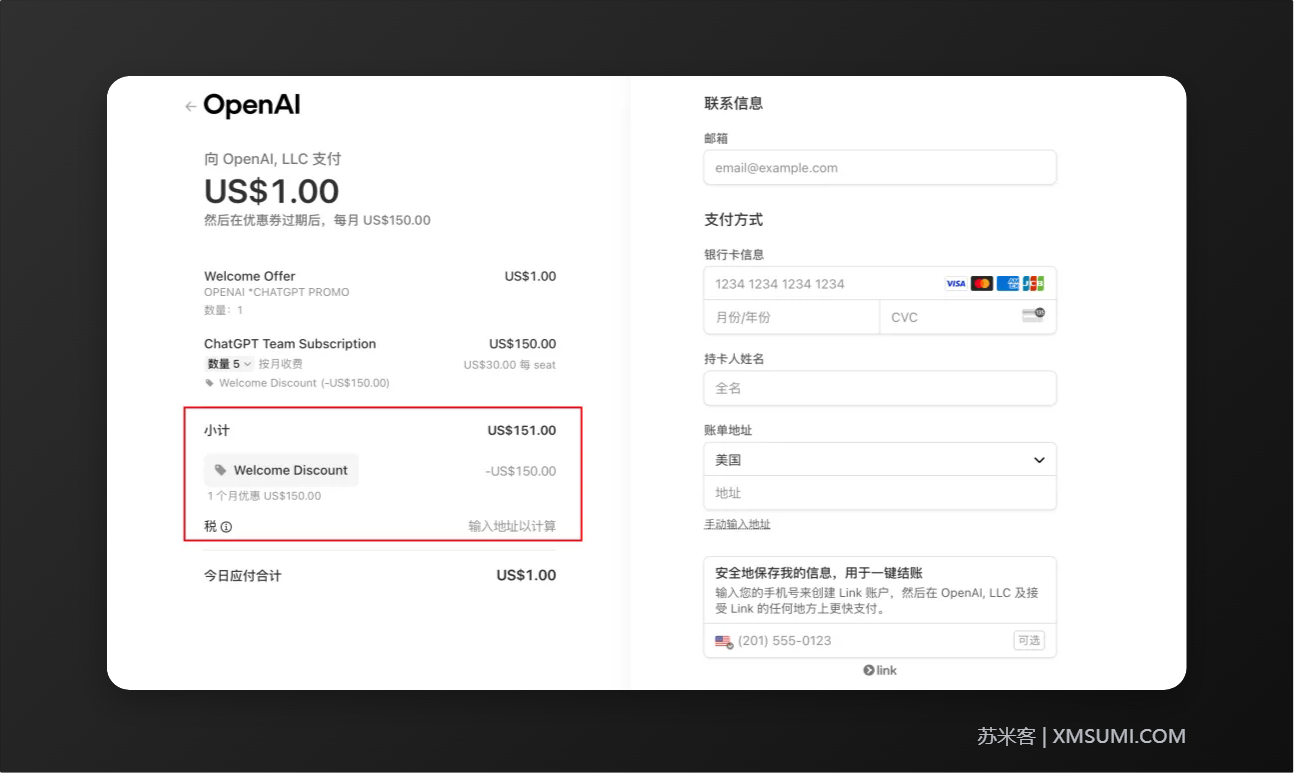Click the 输入地址以计算 tax text
This screenshot has height=773, width=1294.
pos(512,526)
